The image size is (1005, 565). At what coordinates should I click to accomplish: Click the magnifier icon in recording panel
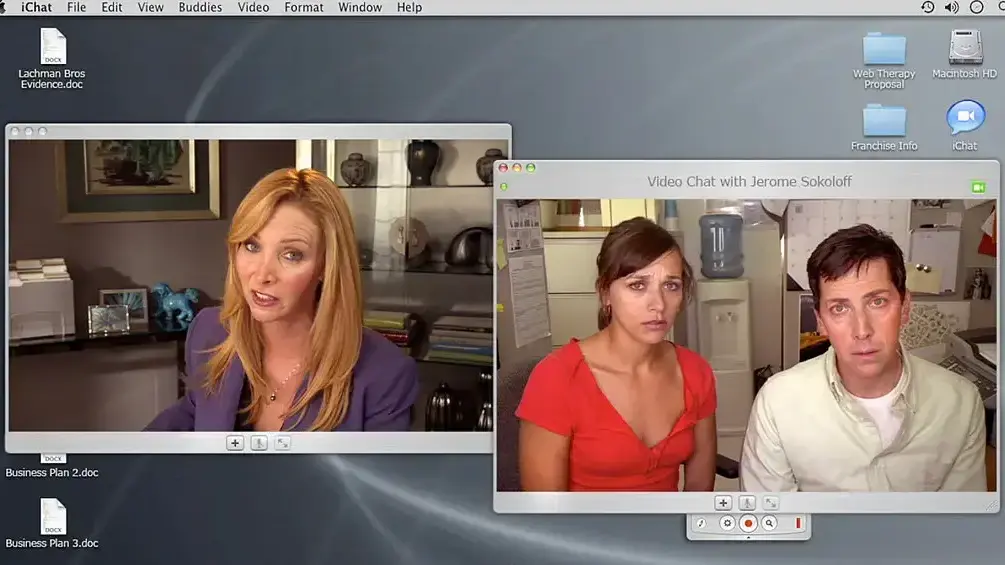tap(769, 523)
